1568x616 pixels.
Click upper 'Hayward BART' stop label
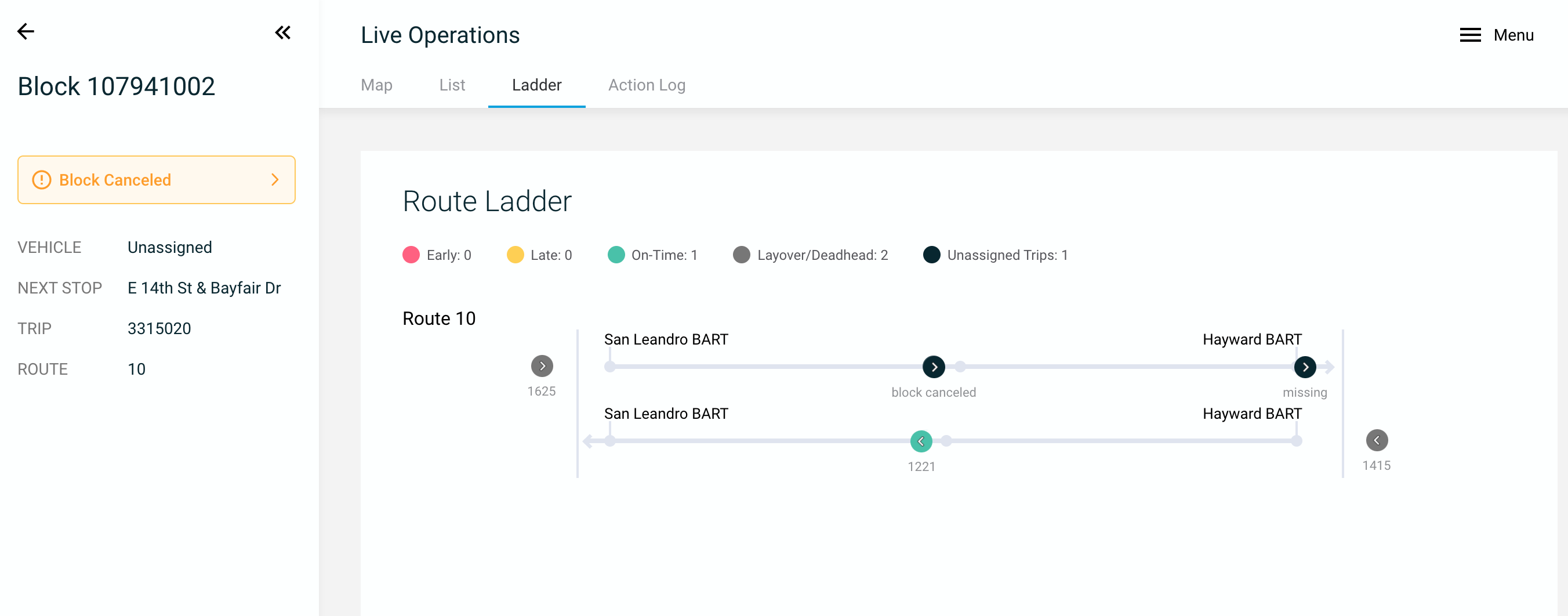coord(1252,340)
